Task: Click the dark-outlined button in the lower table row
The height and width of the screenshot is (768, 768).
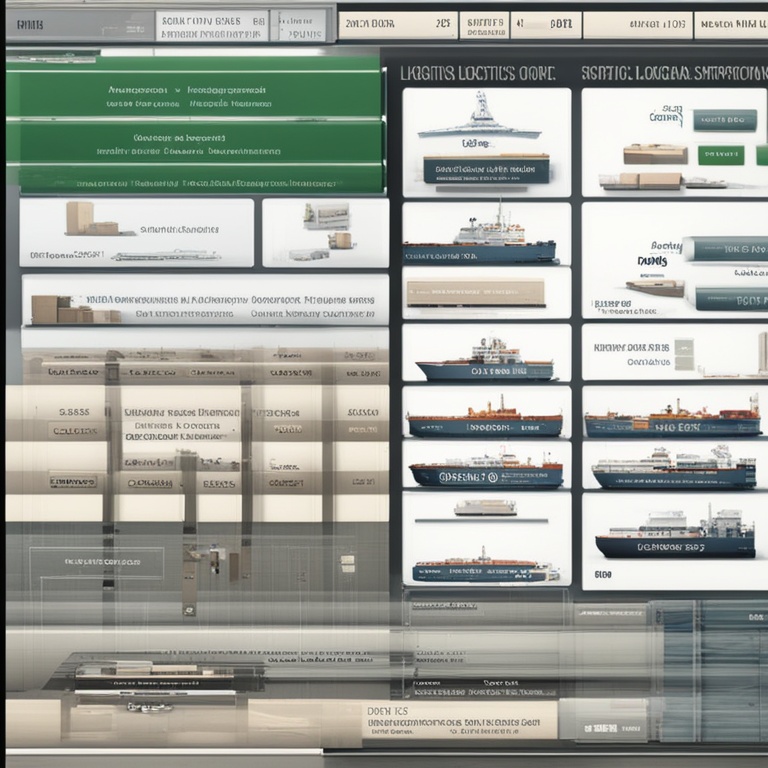Action: click(x=73, y=482)
